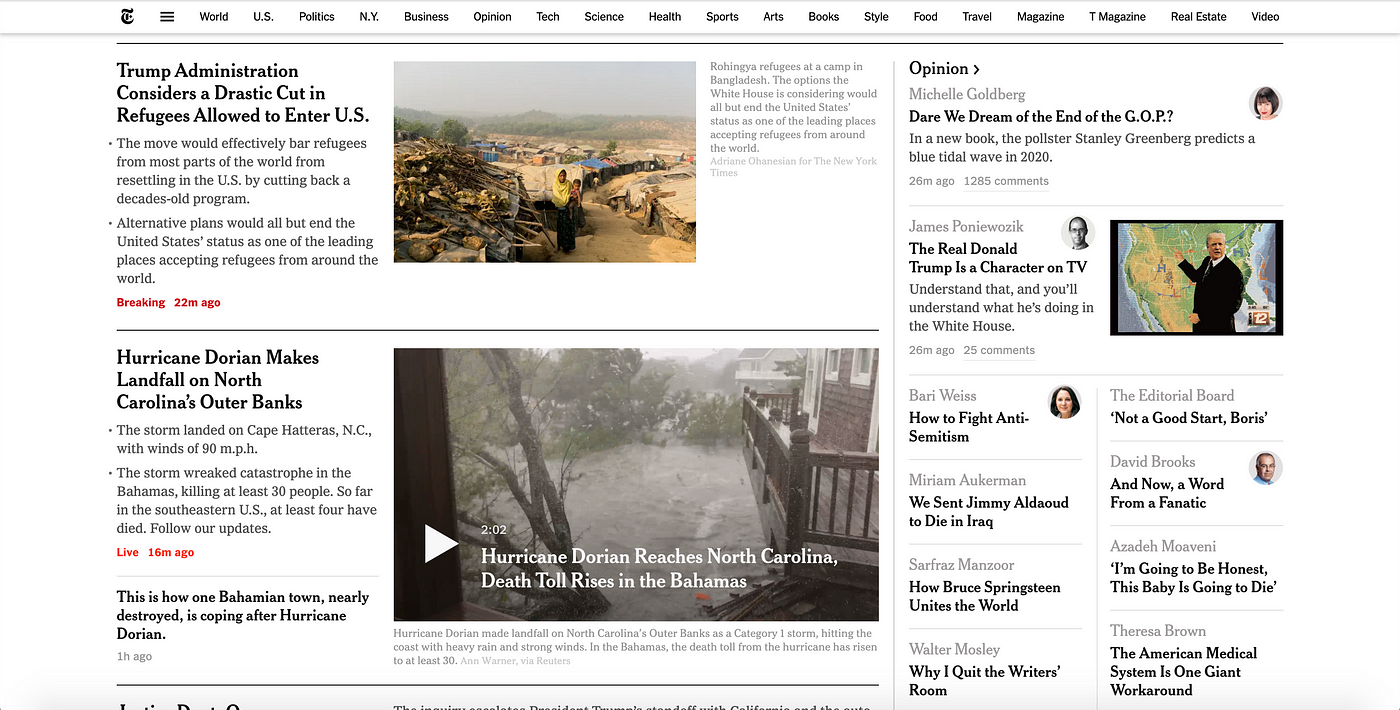Click David Brooks's author photo
Screen dimensions: 1400x710
click(1266, 468)
